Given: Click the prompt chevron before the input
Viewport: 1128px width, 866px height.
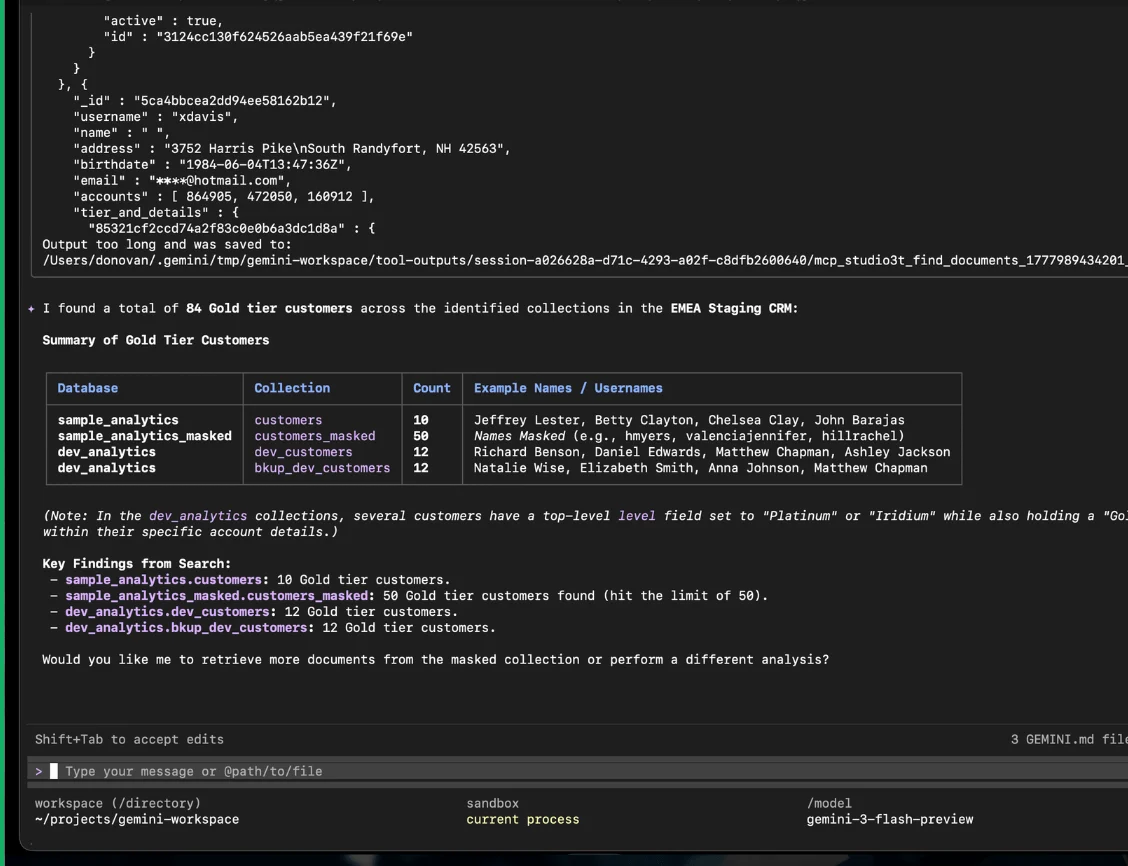Looking at the screenshot, I should click(39, 771).
